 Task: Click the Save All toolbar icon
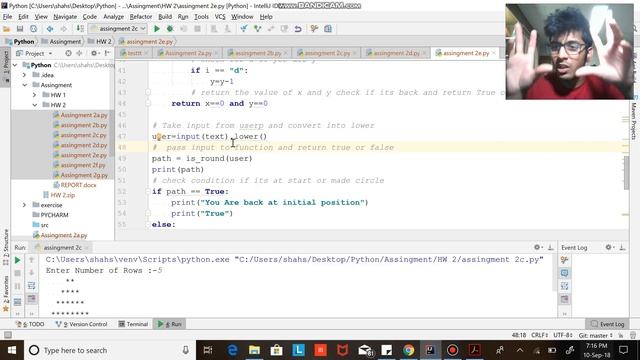pos(20,29)
